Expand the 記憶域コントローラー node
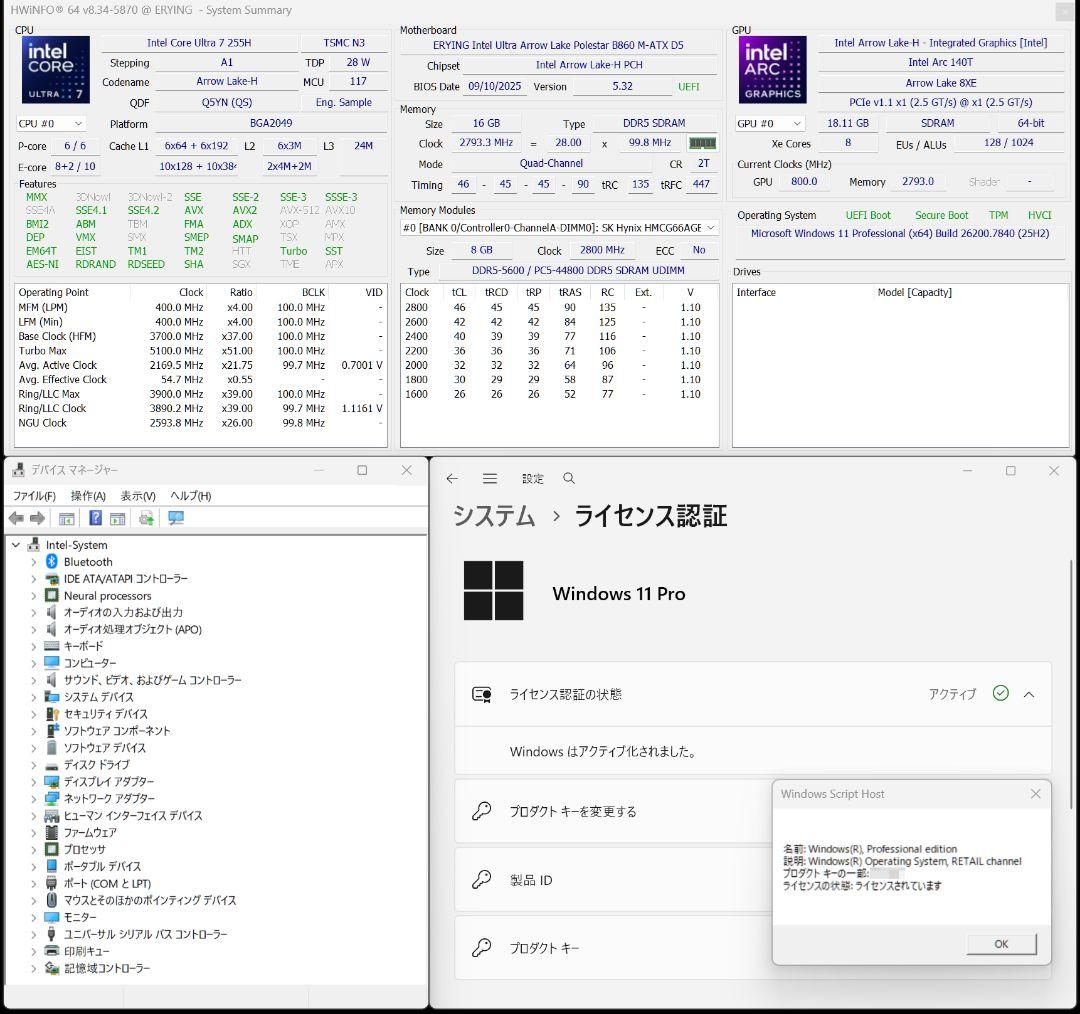 (34, 968)
